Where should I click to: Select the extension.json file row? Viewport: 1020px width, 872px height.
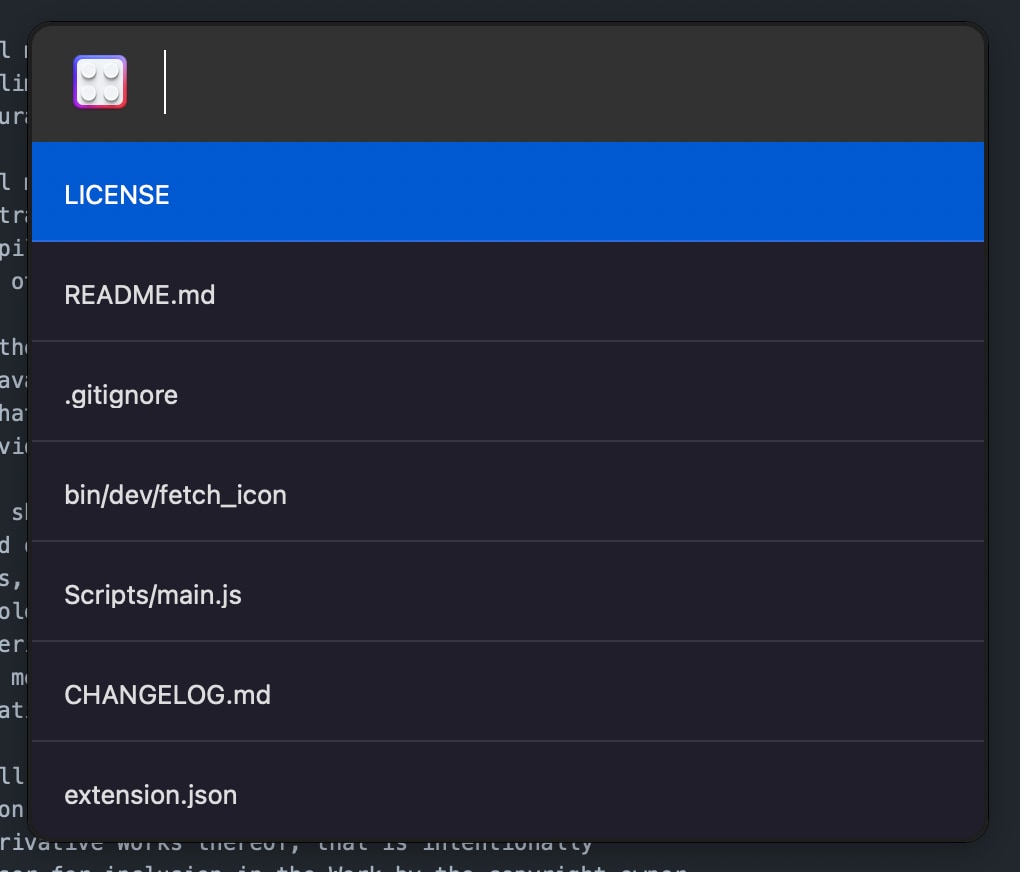(x=507, y=791)
